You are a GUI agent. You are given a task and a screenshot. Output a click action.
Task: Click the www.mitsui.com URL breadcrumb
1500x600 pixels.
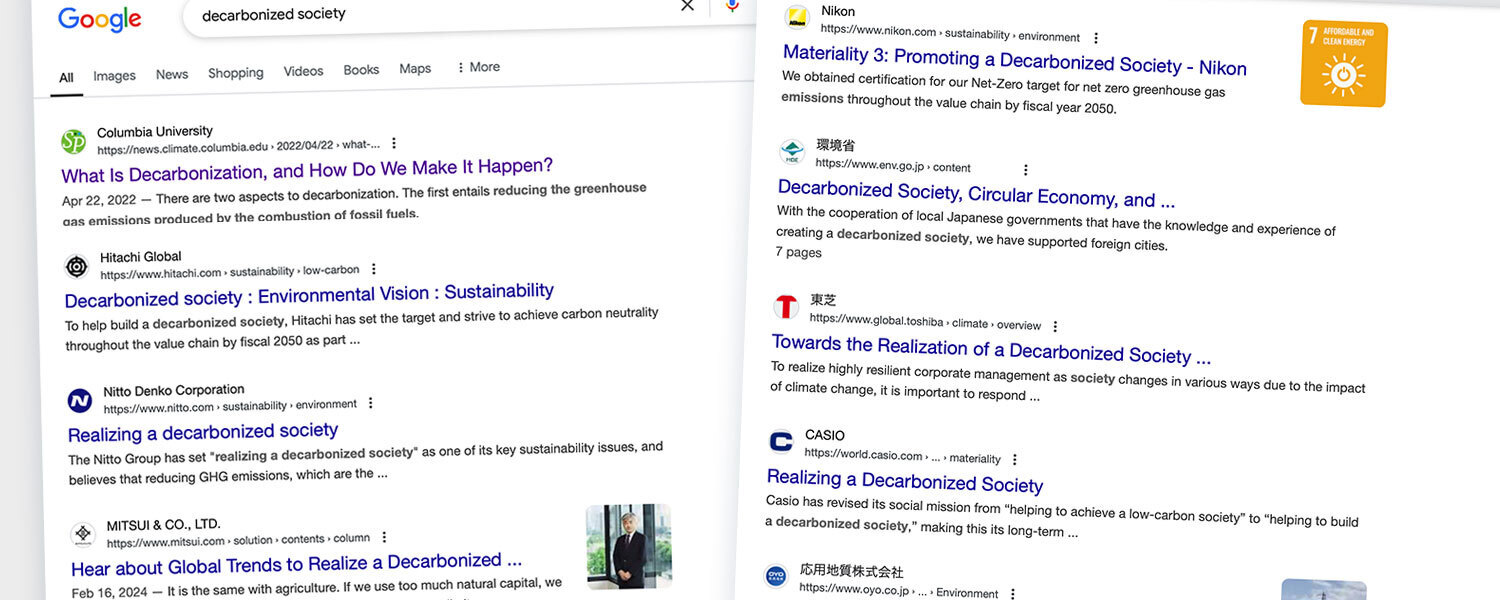[x=238, y=541]
